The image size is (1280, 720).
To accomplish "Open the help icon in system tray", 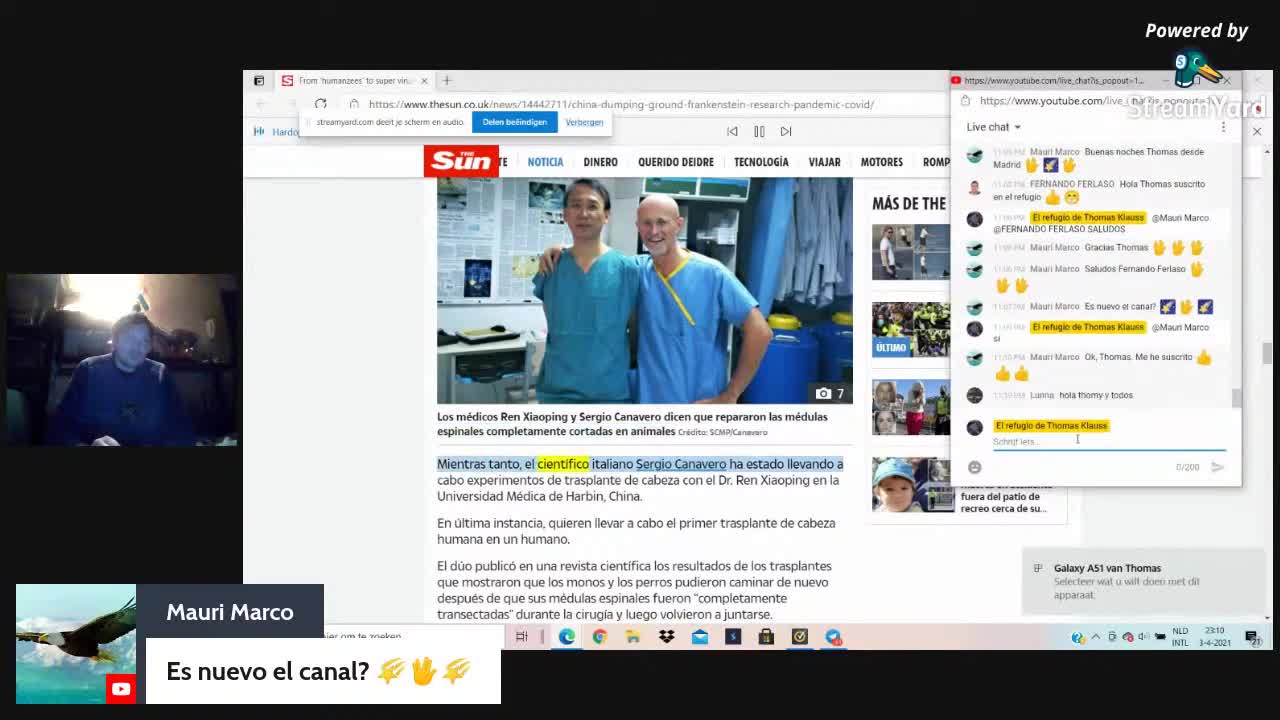I will pos(1077,637).
